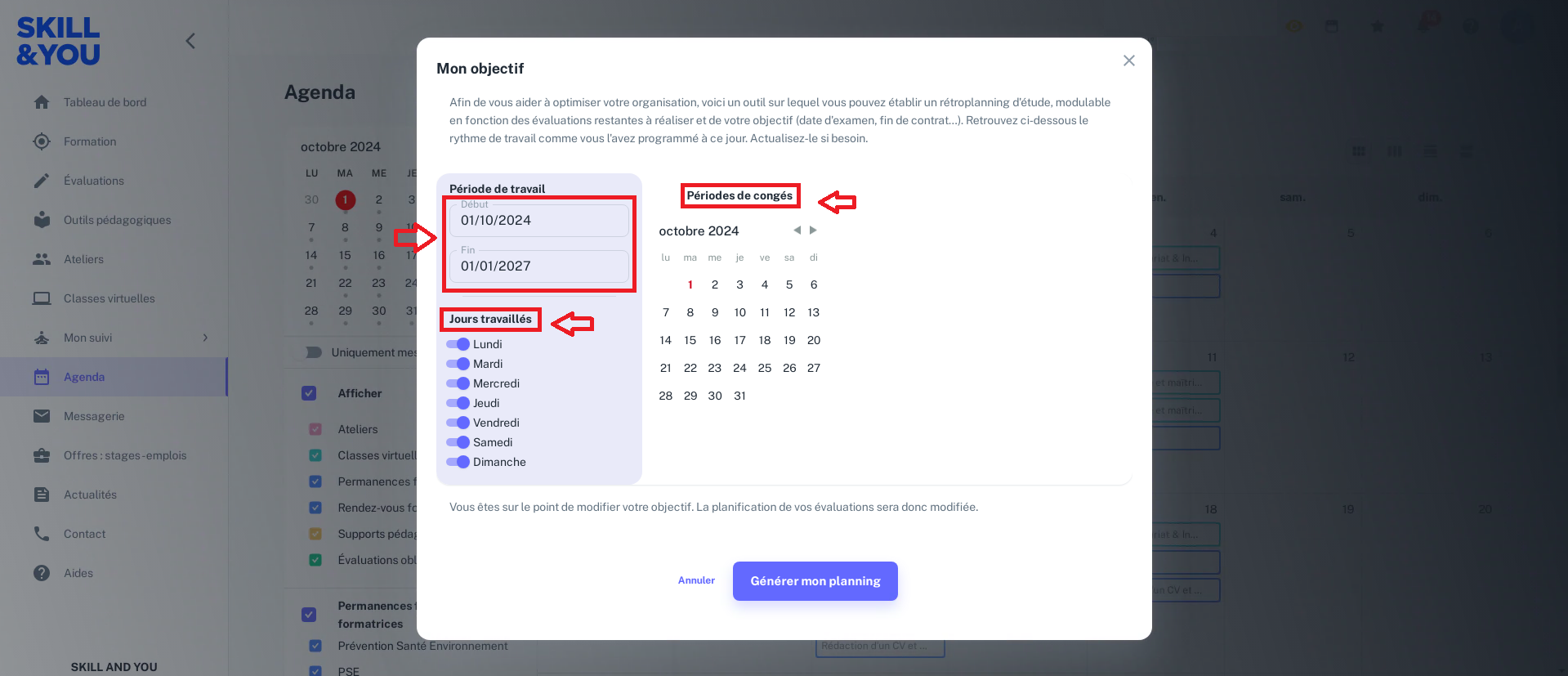Click Générer mon planning button

pyautogui.click(x=815, y=581)
